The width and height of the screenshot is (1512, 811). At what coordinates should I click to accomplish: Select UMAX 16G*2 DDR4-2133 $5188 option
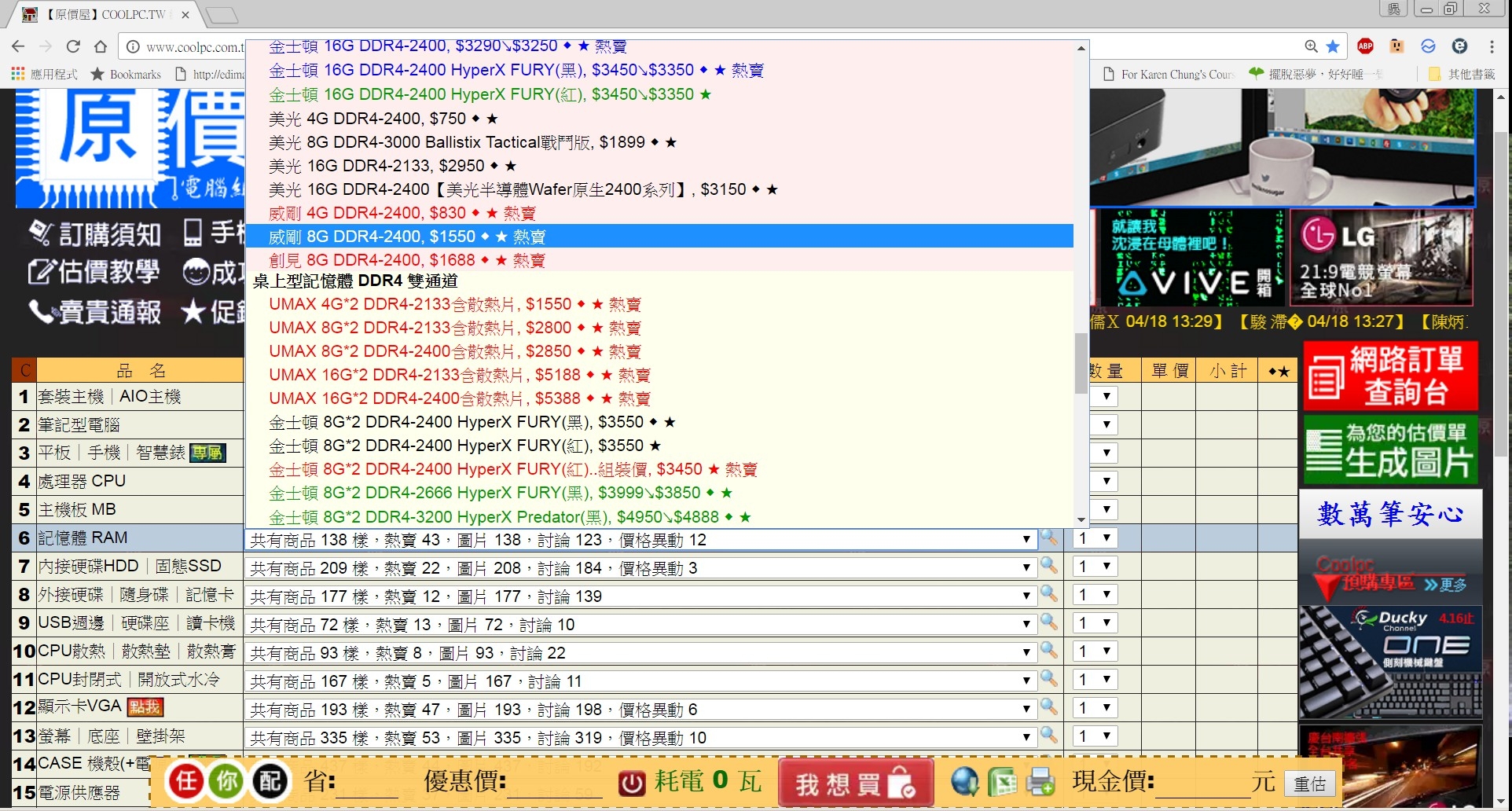click(659, 375)
